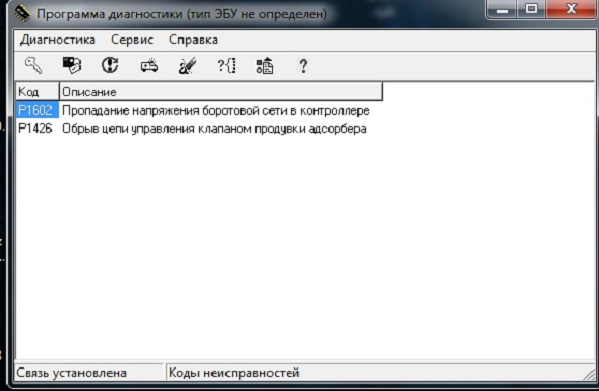599x391 pixels.
Task: Minimize the diagnostics program window
Action: (x=502, y=9)
